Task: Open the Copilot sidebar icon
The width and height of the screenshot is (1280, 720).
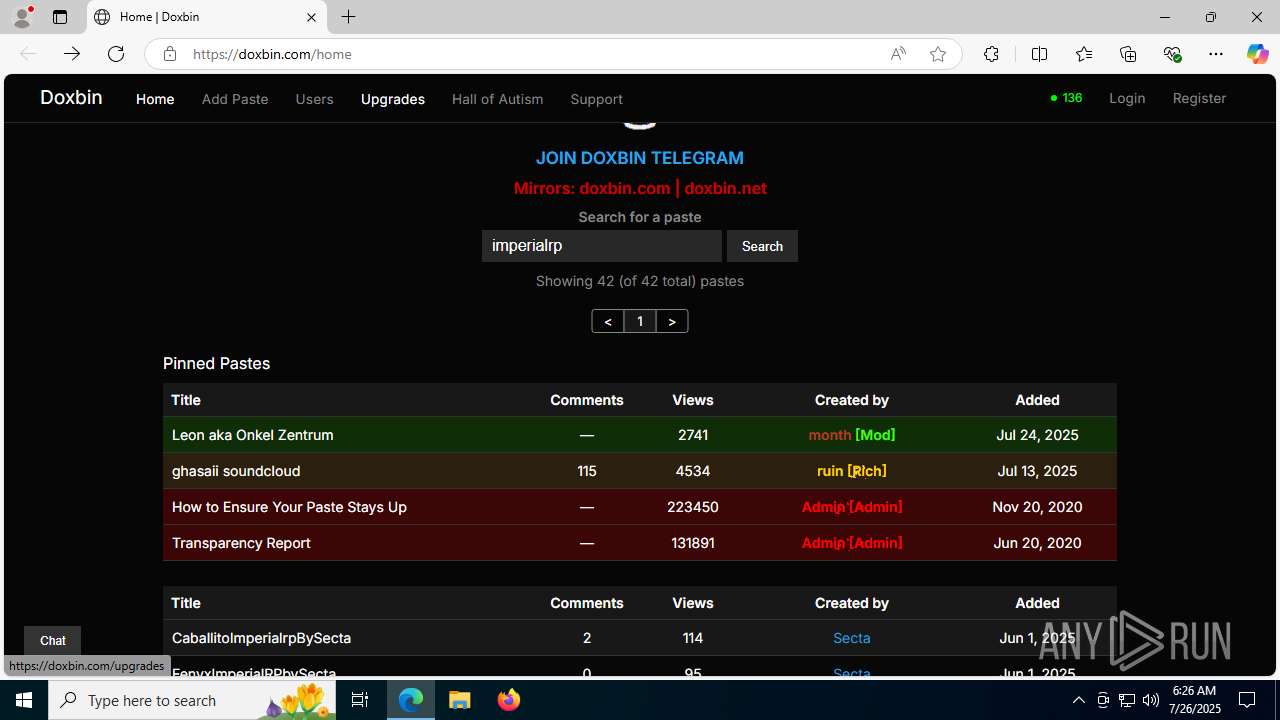Action: pos(1257,54)
